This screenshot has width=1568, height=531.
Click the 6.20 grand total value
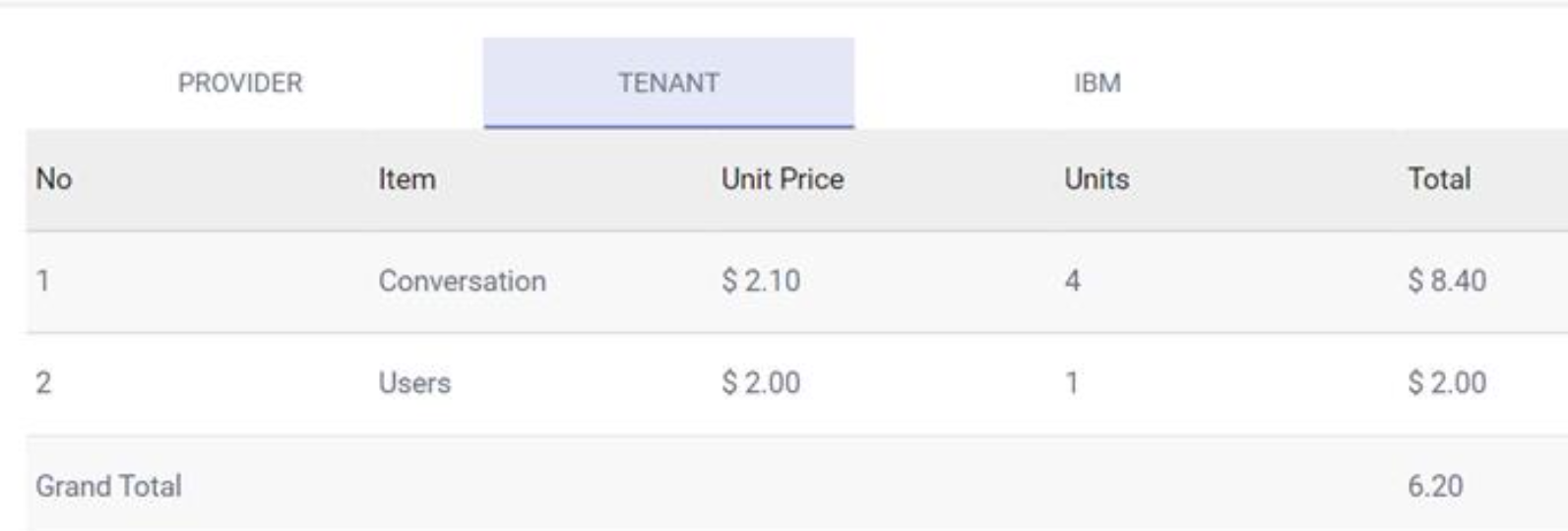coord(1435,486)
